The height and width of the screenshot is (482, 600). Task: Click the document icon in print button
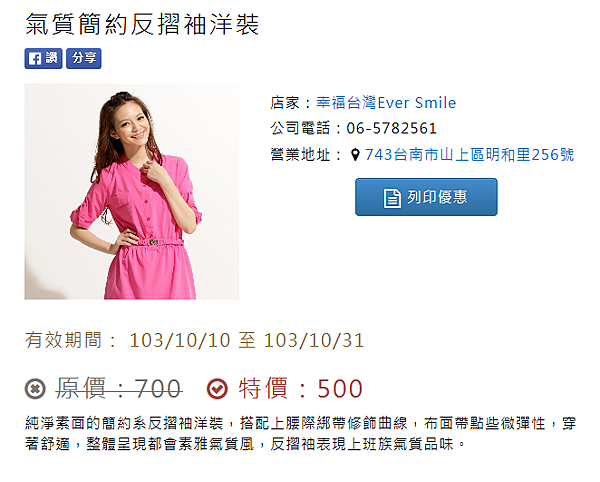click(x=392, y=198)
